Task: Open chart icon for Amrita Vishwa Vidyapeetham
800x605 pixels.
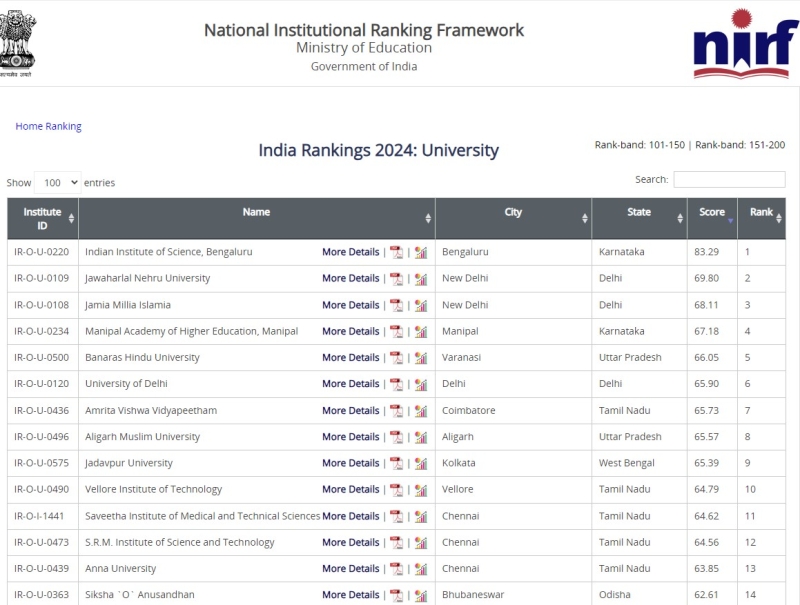Action: click(x=421, y=411)
